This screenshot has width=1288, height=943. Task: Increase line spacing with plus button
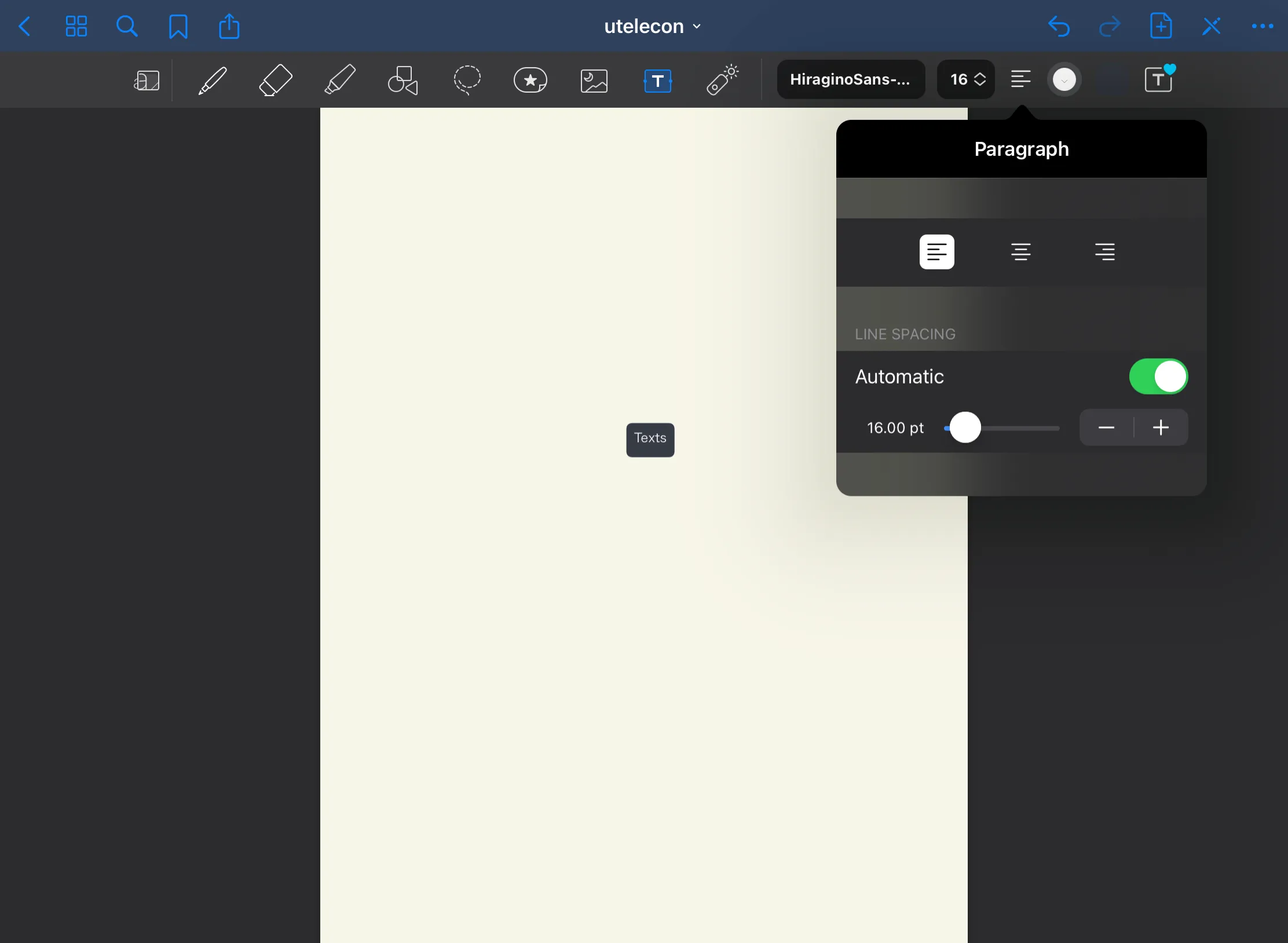click(1161, 428)
